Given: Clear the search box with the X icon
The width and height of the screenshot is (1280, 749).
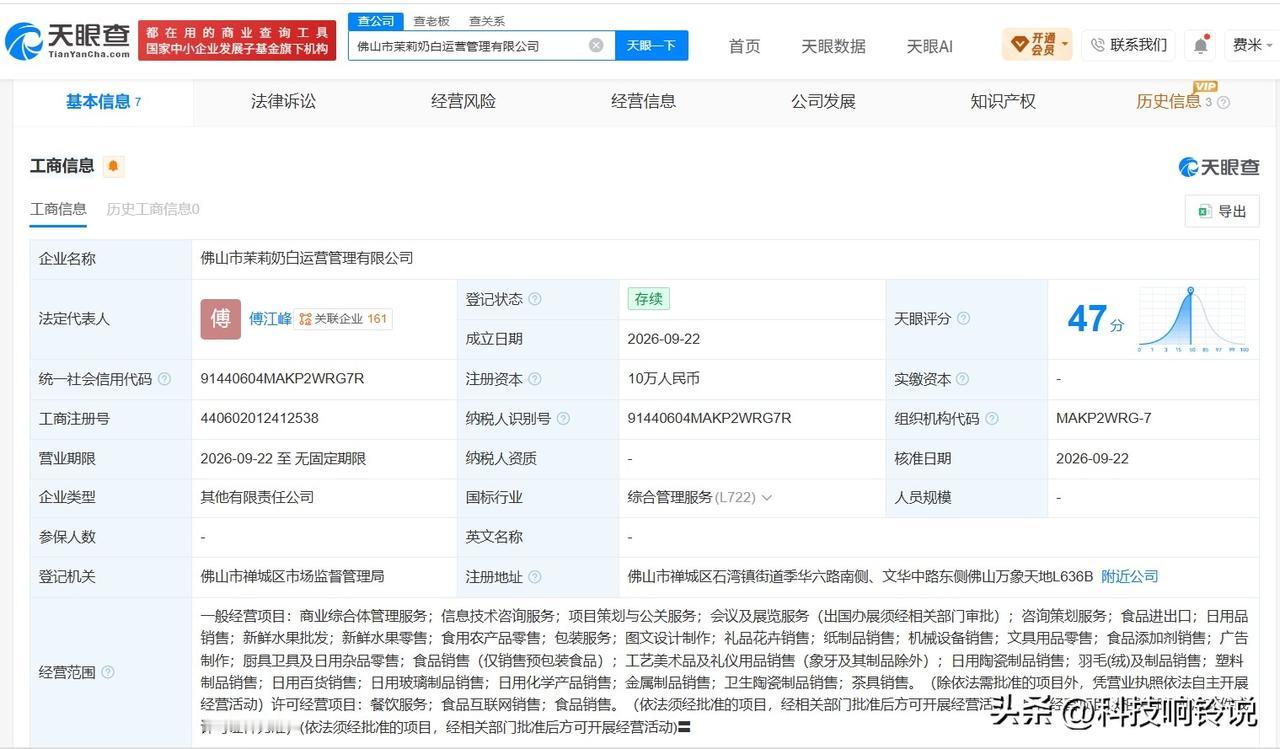Looking at the screenshot, I should 596,45.
